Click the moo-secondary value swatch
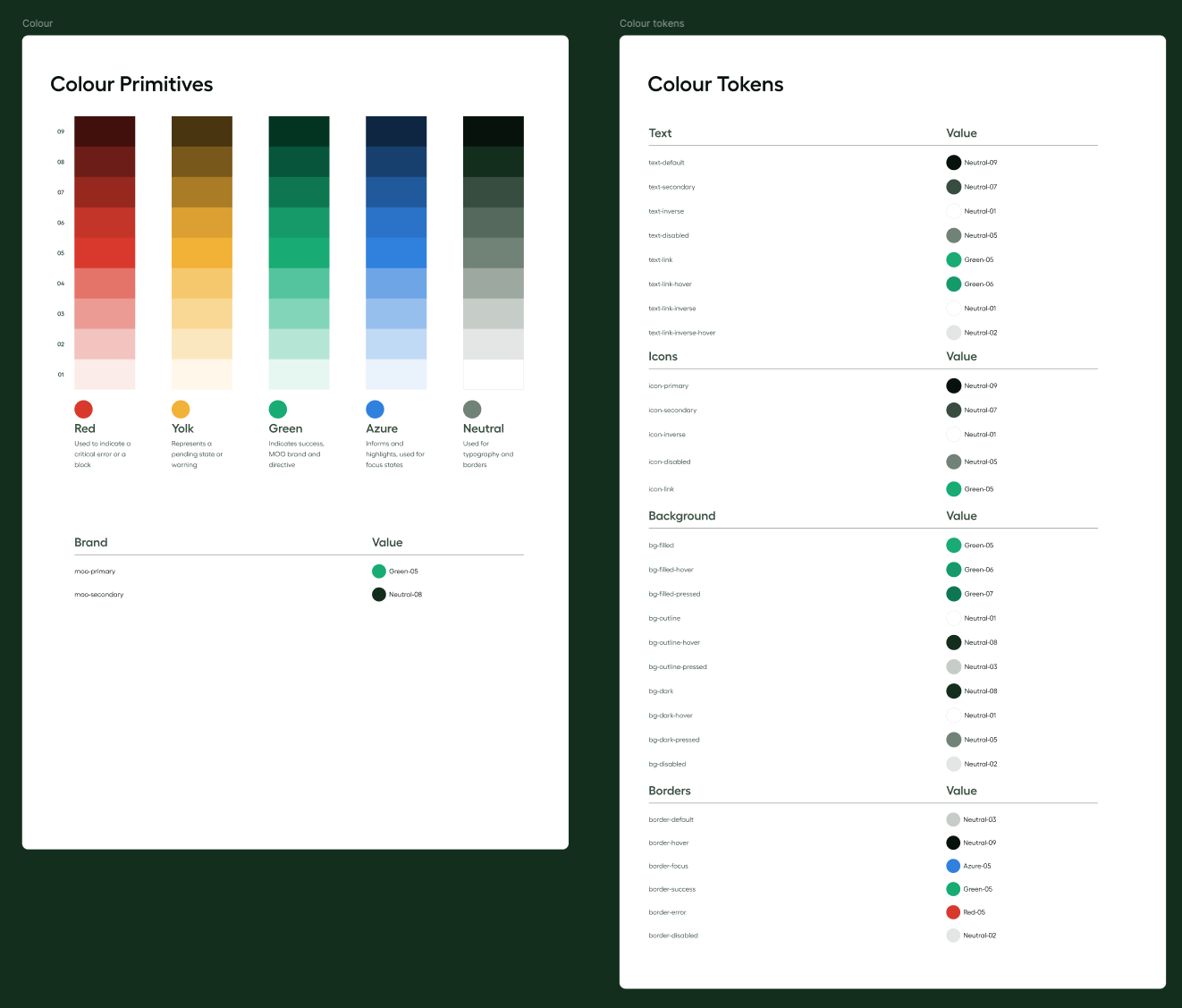 pyautogui.click(x=379, y=595)
